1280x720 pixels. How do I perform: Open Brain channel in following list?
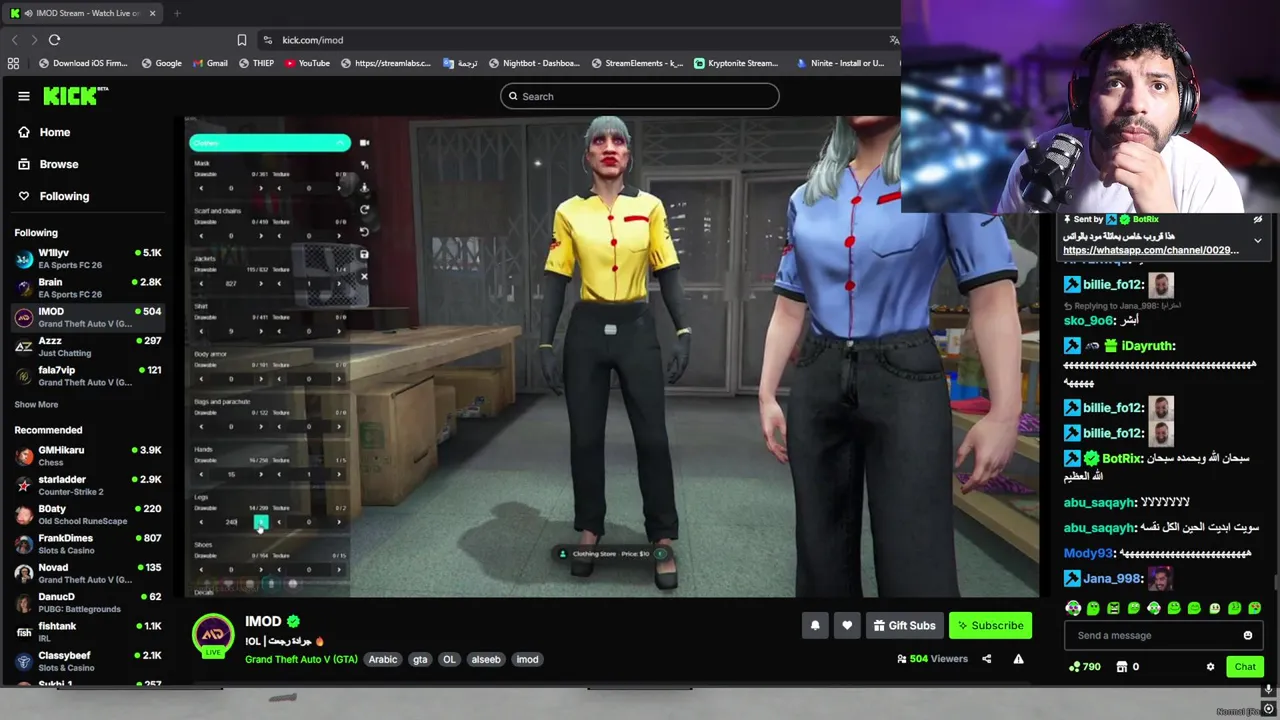tap(88, 288)
